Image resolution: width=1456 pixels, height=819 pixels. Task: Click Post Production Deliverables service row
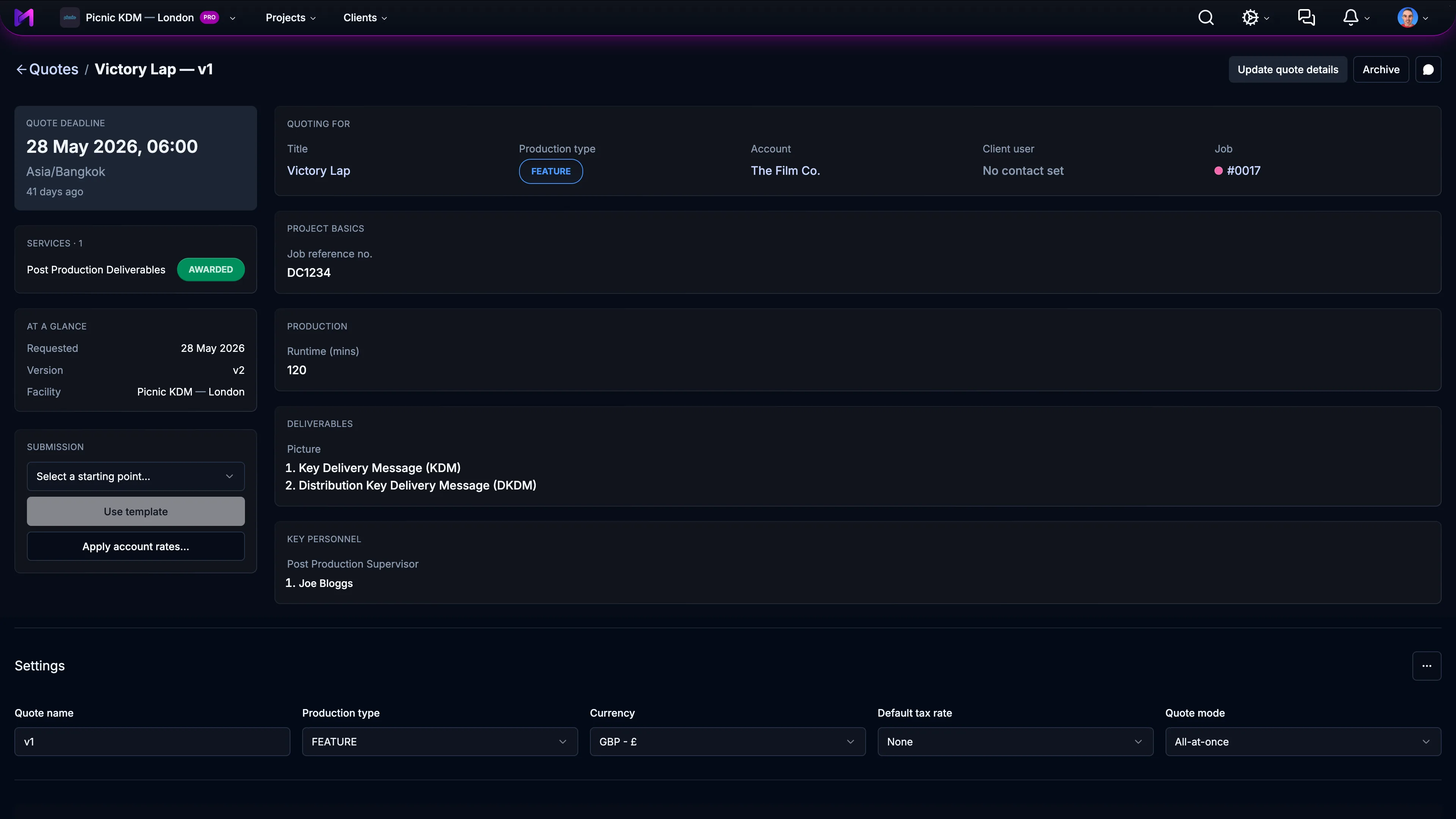136,270
